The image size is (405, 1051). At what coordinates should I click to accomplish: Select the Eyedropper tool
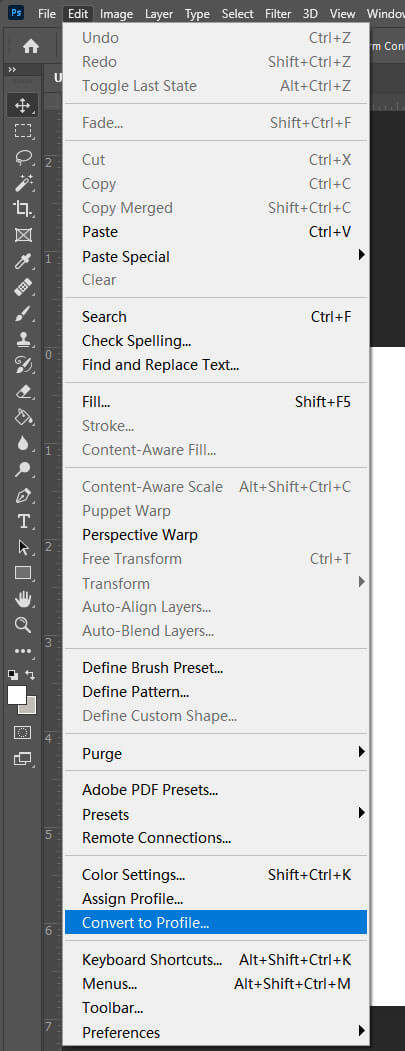(x=23, y=261)
